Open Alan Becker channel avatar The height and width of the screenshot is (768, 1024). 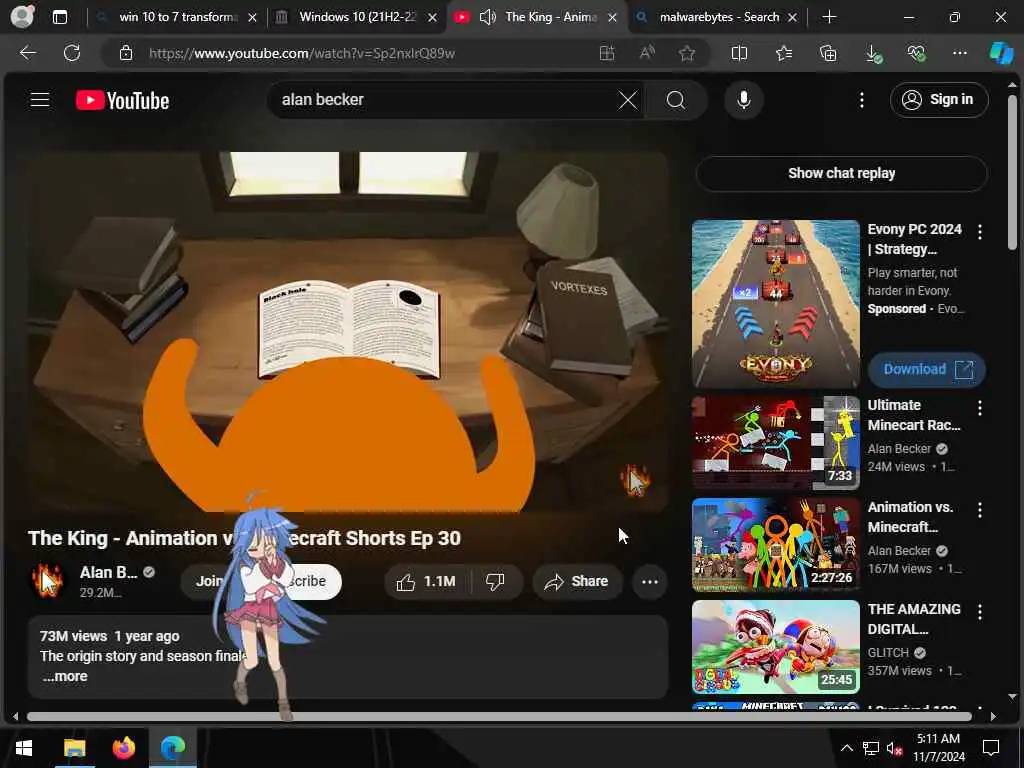(47, 581)
